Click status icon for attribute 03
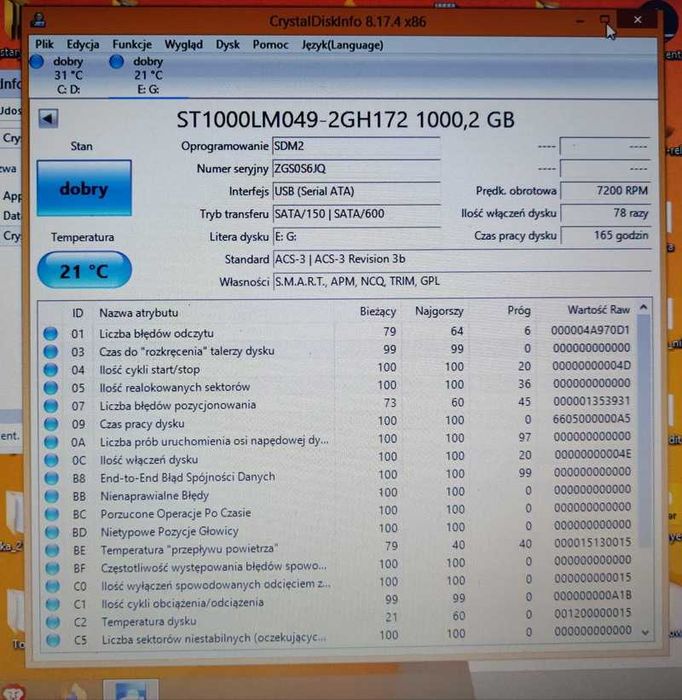The height and width of the screenshot is (700, 682). pos(50,352)
